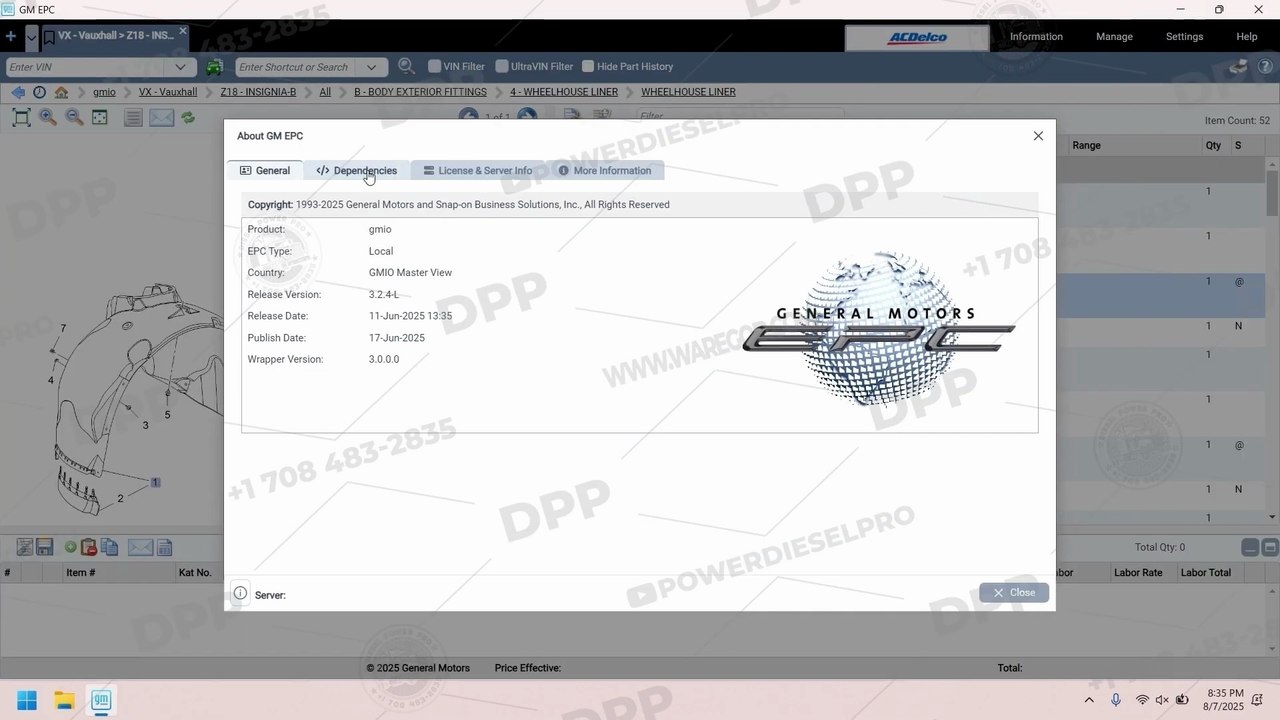This screenshot has height=720, width=1280.
Task: Email the illustration via envelope icon
Action: coord(161,118)
